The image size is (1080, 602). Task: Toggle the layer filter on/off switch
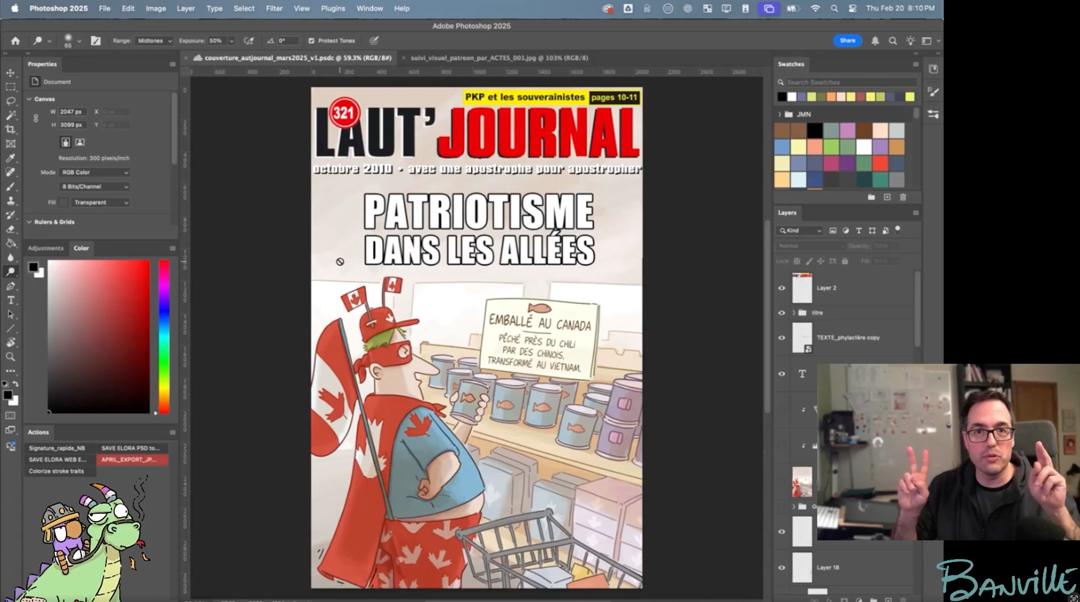tap(897, 230)
